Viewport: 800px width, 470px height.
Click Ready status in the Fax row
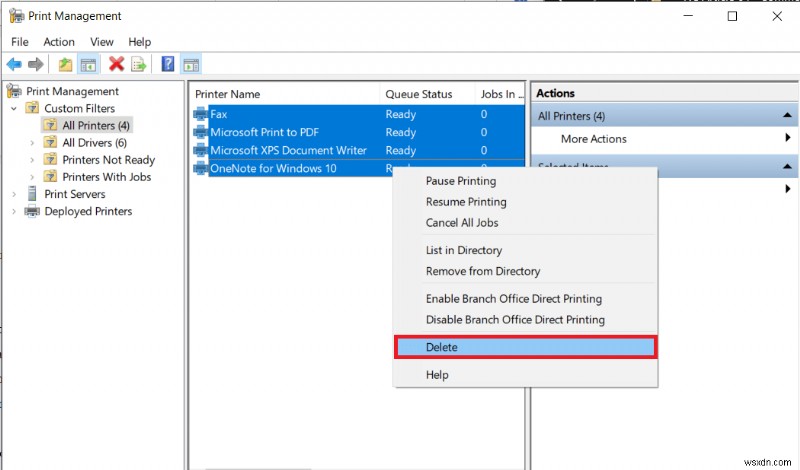click(x=401, y=114)
